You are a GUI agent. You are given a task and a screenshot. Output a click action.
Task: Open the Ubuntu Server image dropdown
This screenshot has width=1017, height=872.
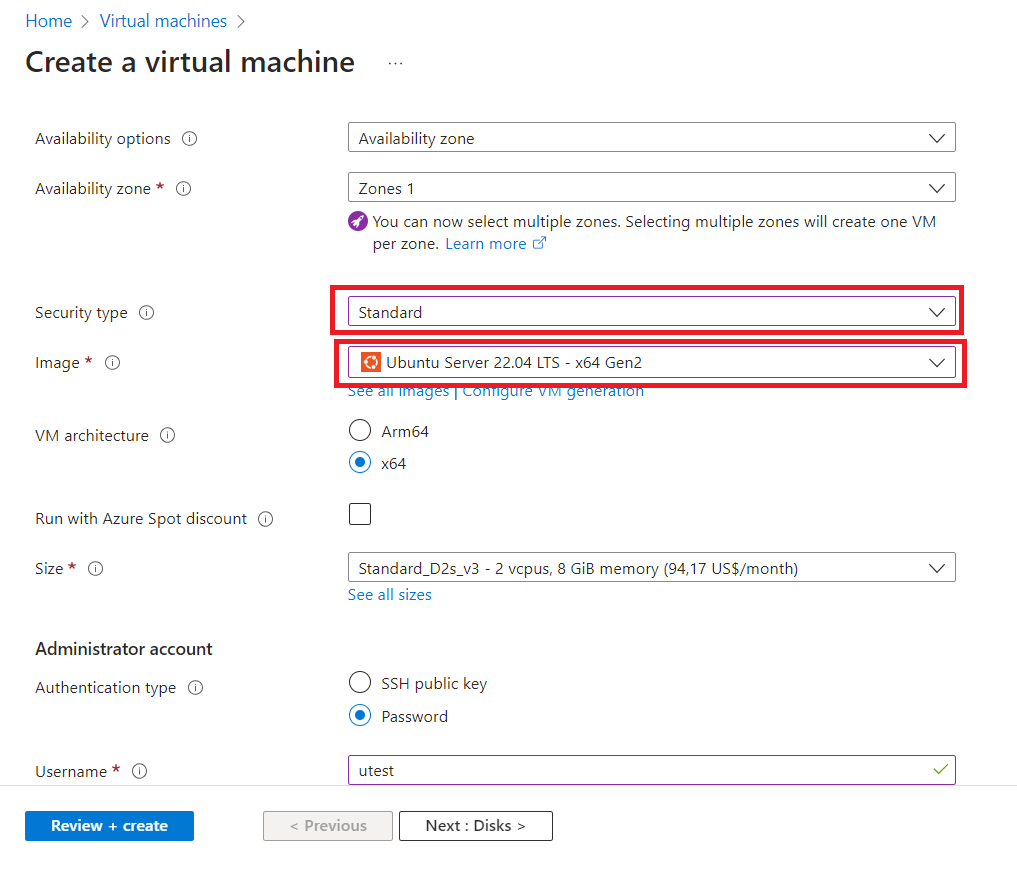[651, 362]
